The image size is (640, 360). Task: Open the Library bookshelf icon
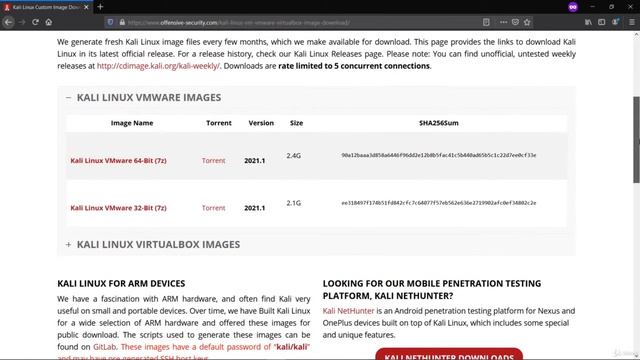[588, 22]
